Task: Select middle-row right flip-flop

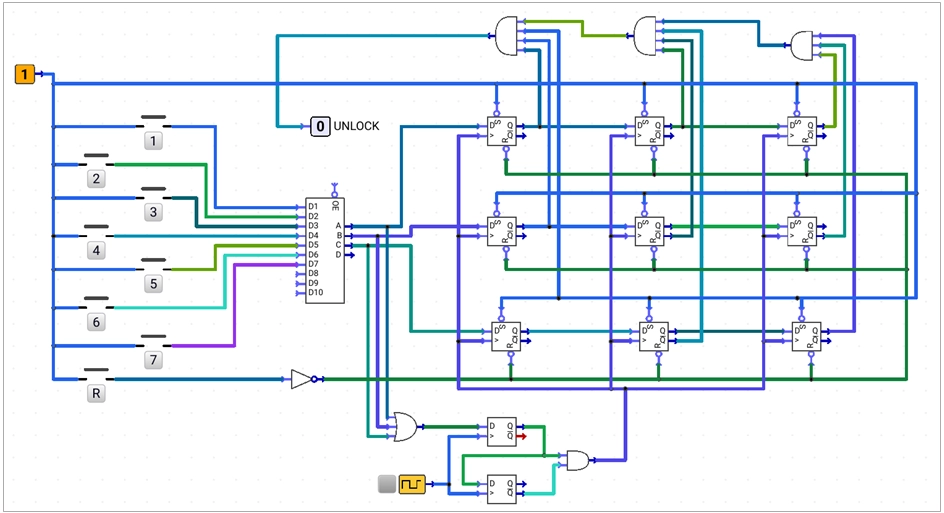Action: pos(802,231)
